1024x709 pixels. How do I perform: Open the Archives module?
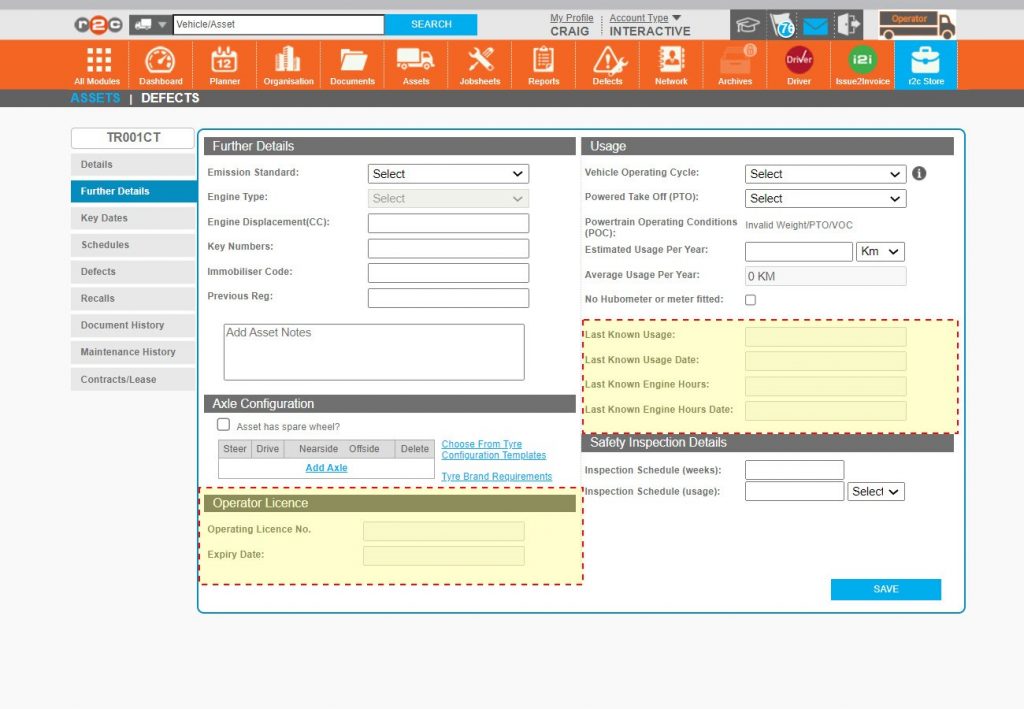click(734, 62)
